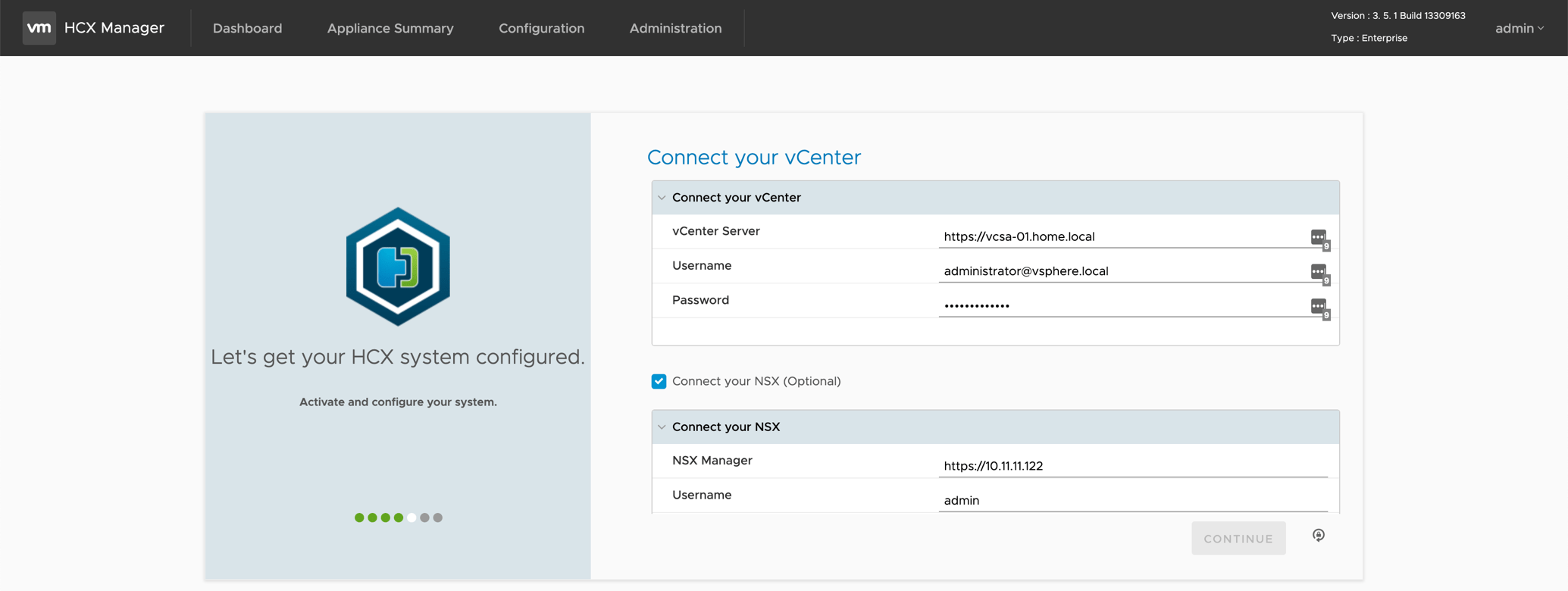Screen dimensions: 1568x591
Task: Go to Appliance Summary
Action: point(390,28)
